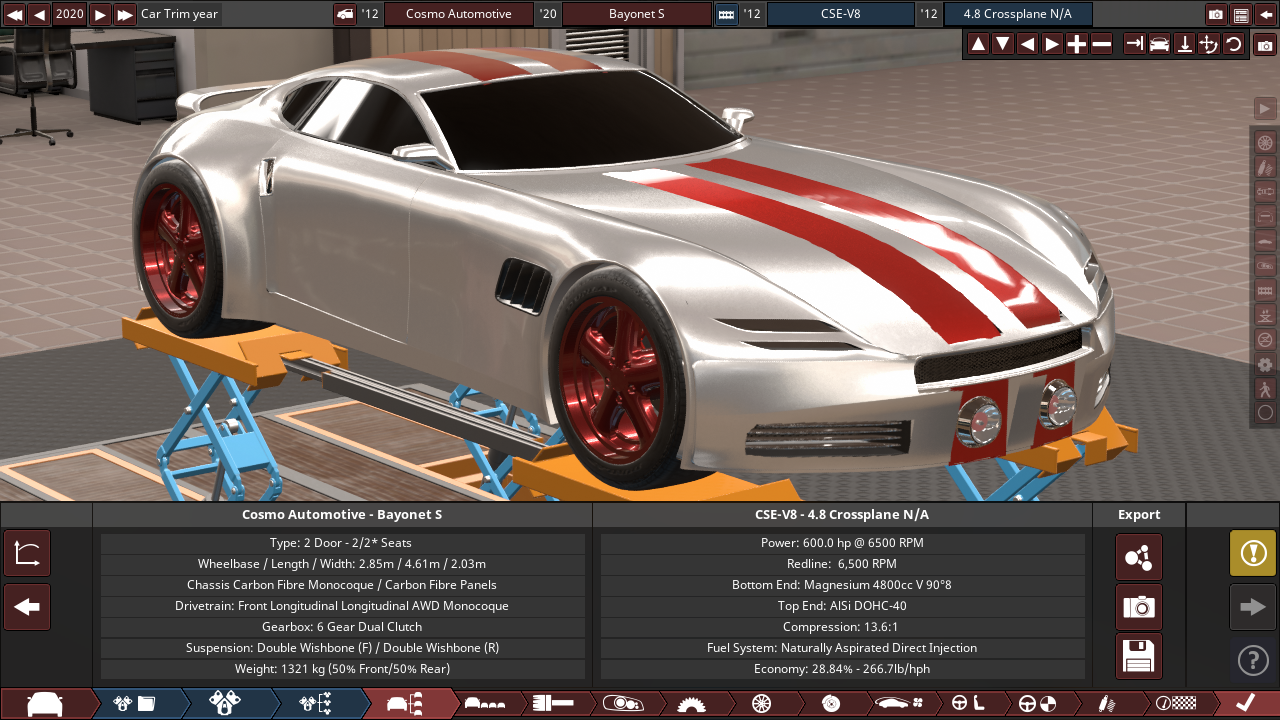
Task: Open the aerodynamics car and fan tab
Action: tap(902, 703)
